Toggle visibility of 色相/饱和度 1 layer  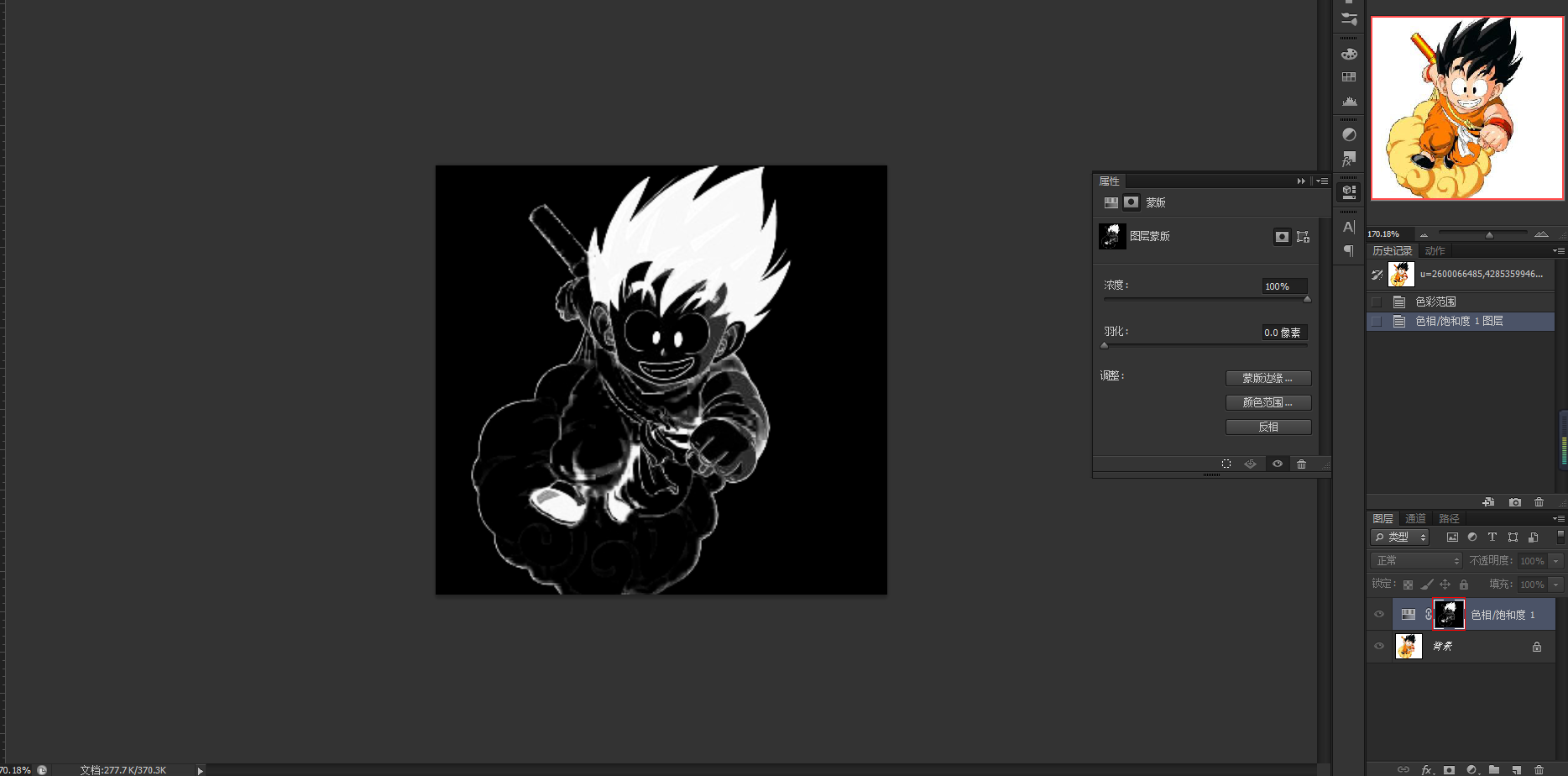[x=1379, y=614]
